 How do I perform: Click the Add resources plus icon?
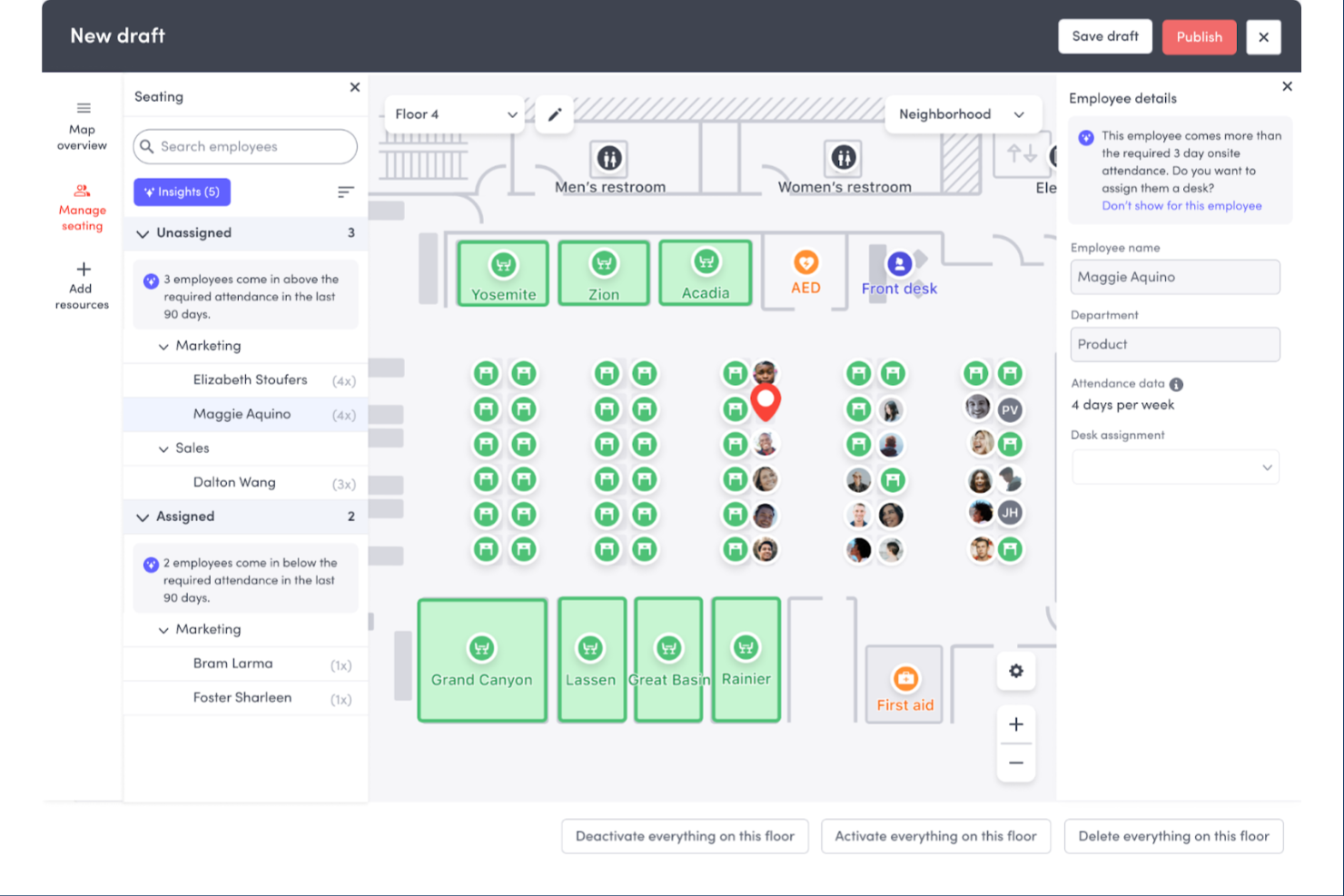click(83, 270)
